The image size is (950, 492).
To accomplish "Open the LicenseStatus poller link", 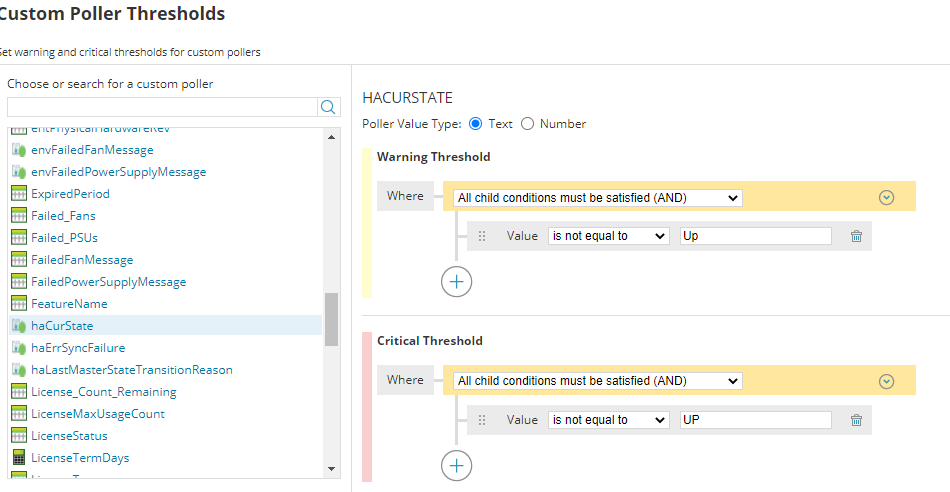I will point(69,436).
